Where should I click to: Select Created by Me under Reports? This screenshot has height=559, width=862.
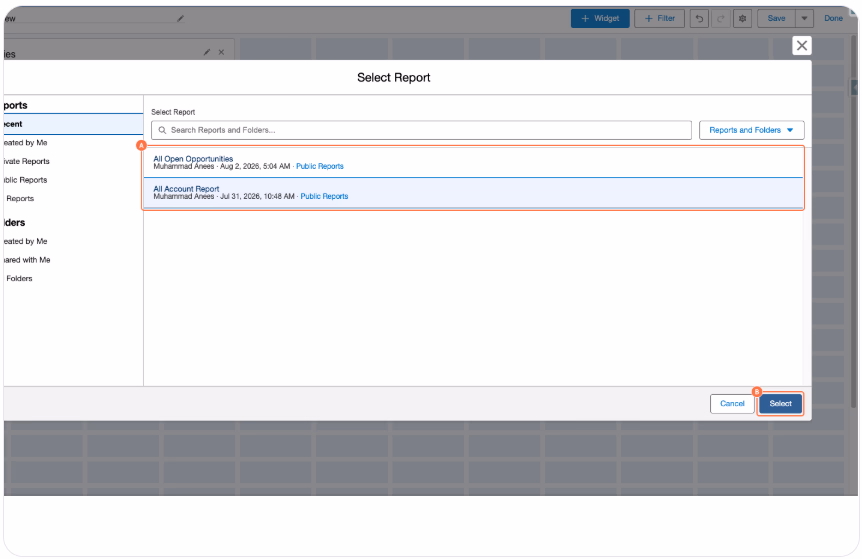[x=25, y=143]
